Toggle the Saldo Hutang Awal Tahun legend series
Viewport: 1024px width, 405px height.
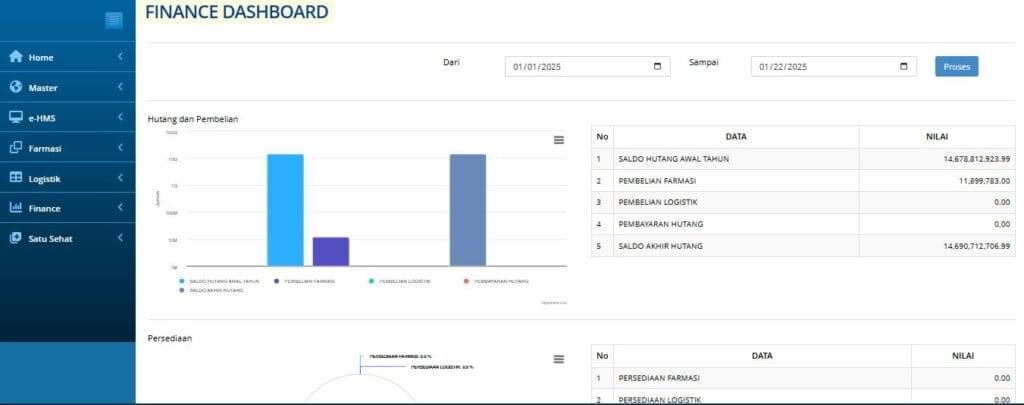tap(220, 281)
